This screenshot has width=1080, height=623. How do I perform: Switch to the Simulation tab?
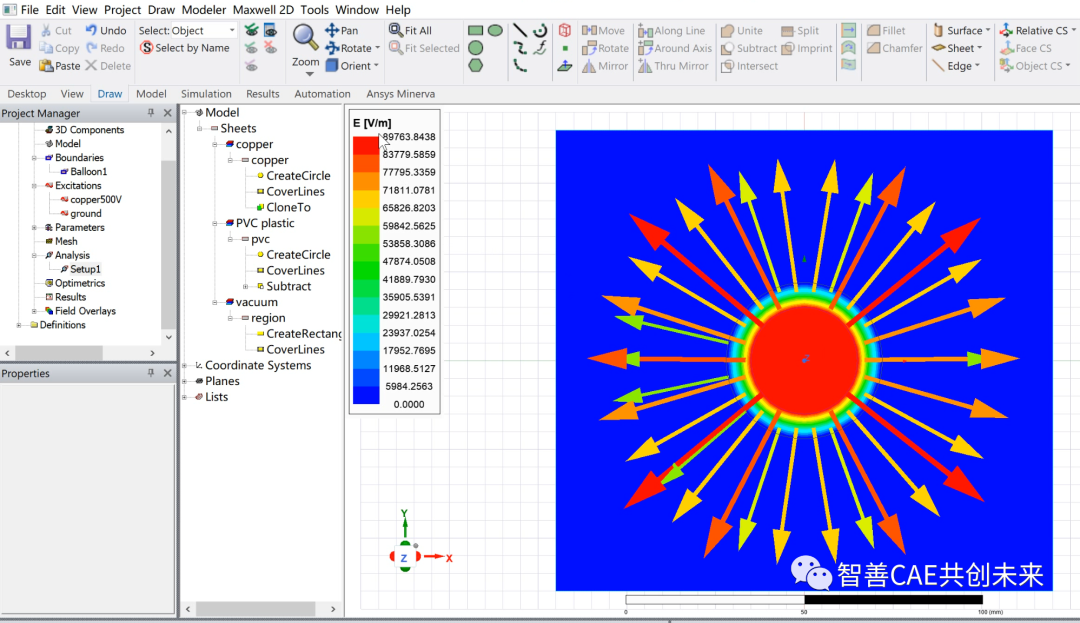(206, 93)
